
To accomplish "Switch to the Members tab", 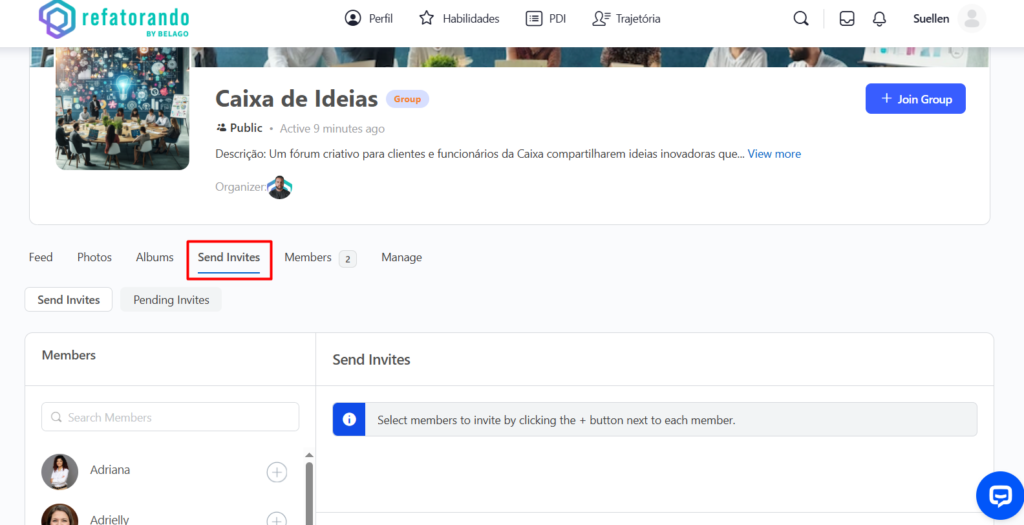I will pyautogui.click(x=308, y=258).
